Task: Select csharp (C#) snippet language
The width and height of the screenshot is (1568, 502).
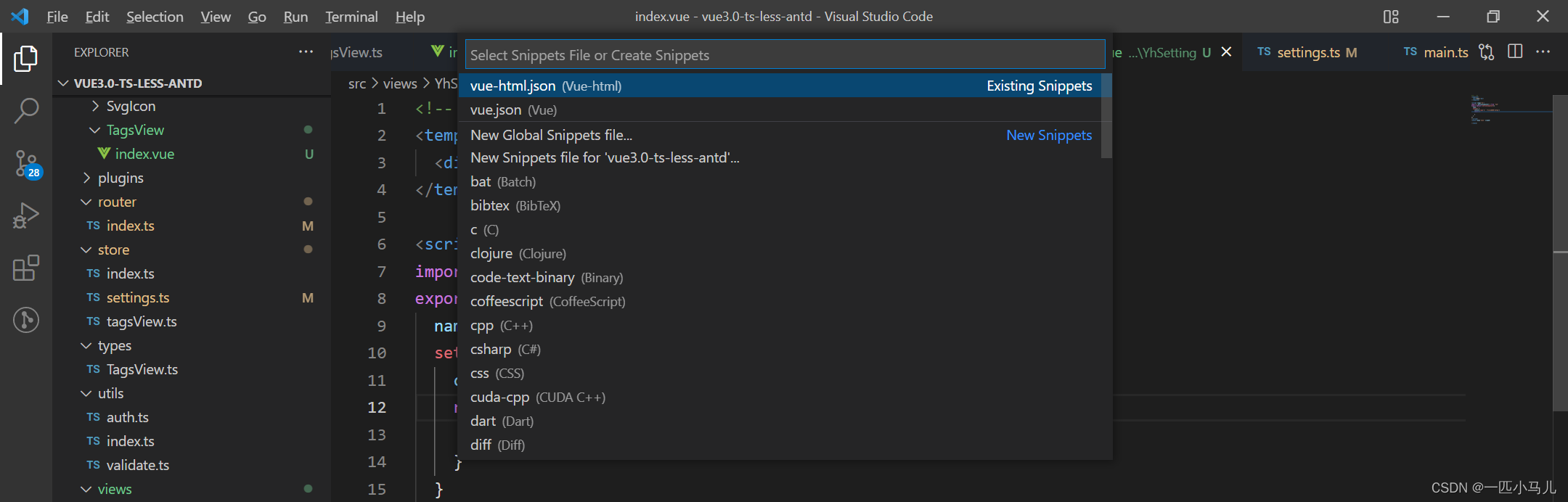Action: [781, 349]
